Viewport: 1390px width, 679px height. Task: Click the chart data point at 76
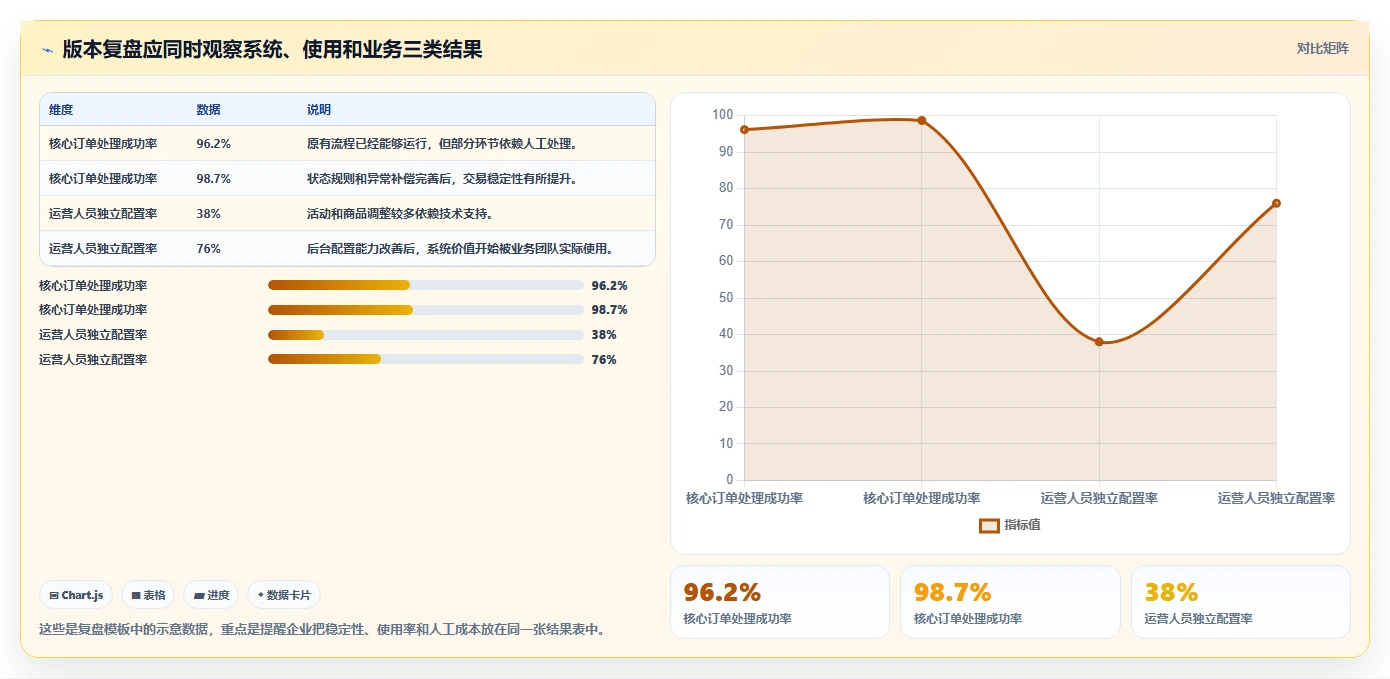[x=1276, y=203]
